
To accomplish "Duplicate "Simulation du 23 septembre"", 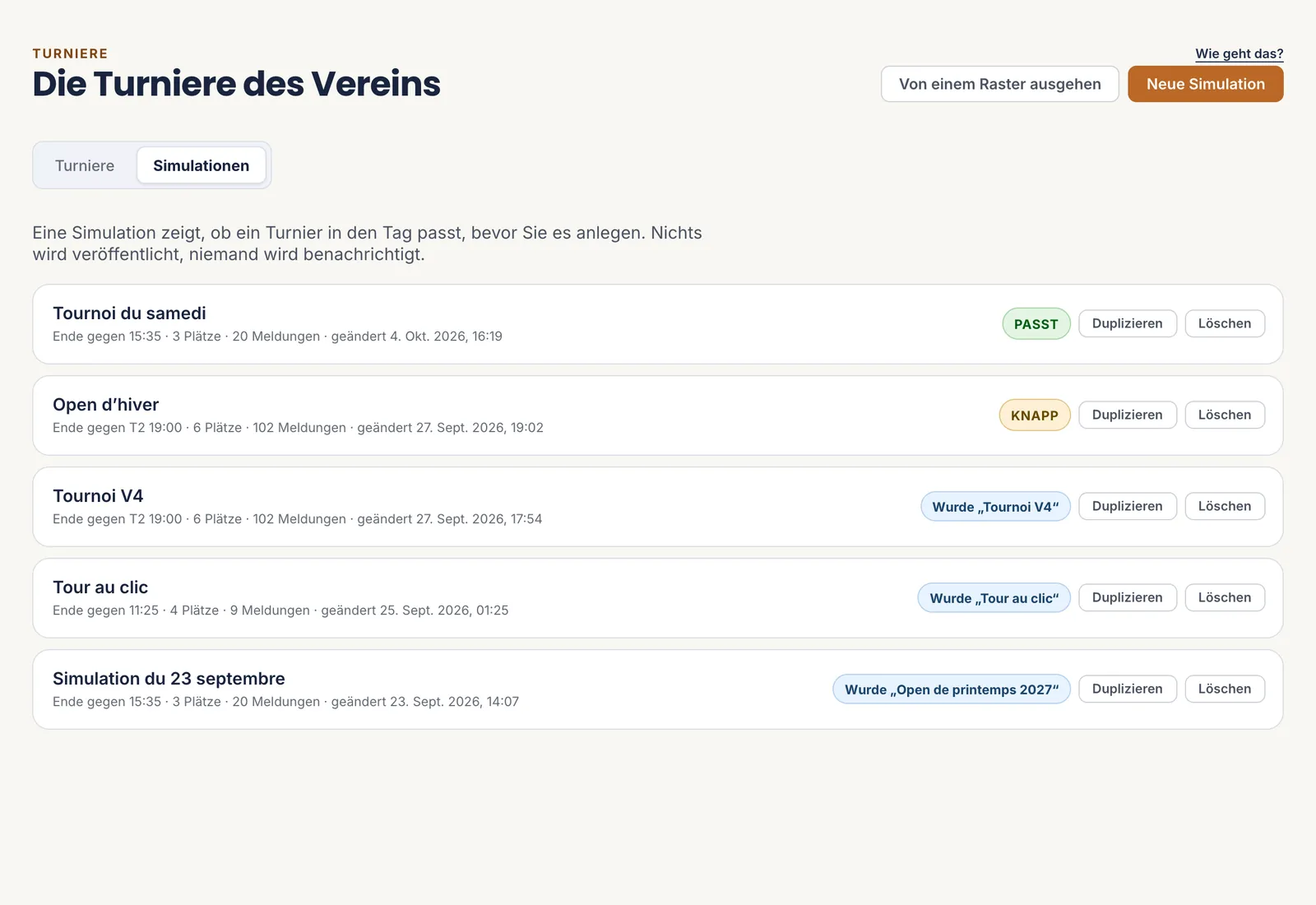I will click(x=1127, y=689).
